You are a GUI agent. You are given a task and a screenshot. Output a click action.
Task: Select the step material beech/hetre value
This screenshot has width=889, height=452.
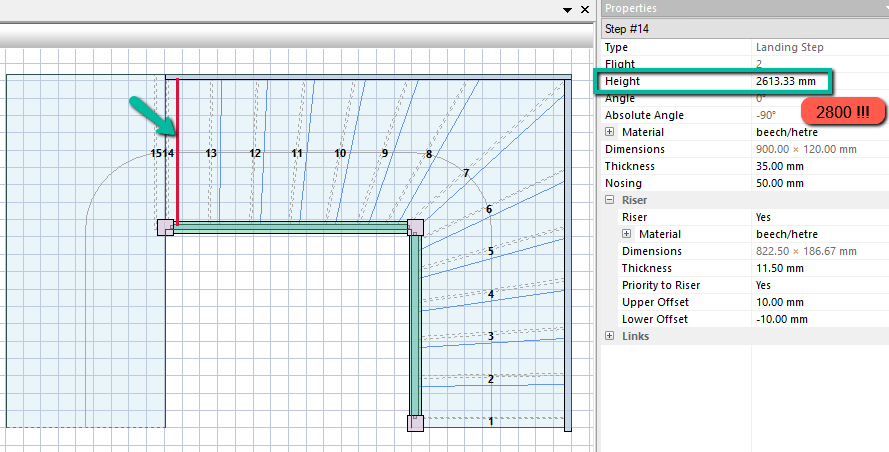point(787,132)
